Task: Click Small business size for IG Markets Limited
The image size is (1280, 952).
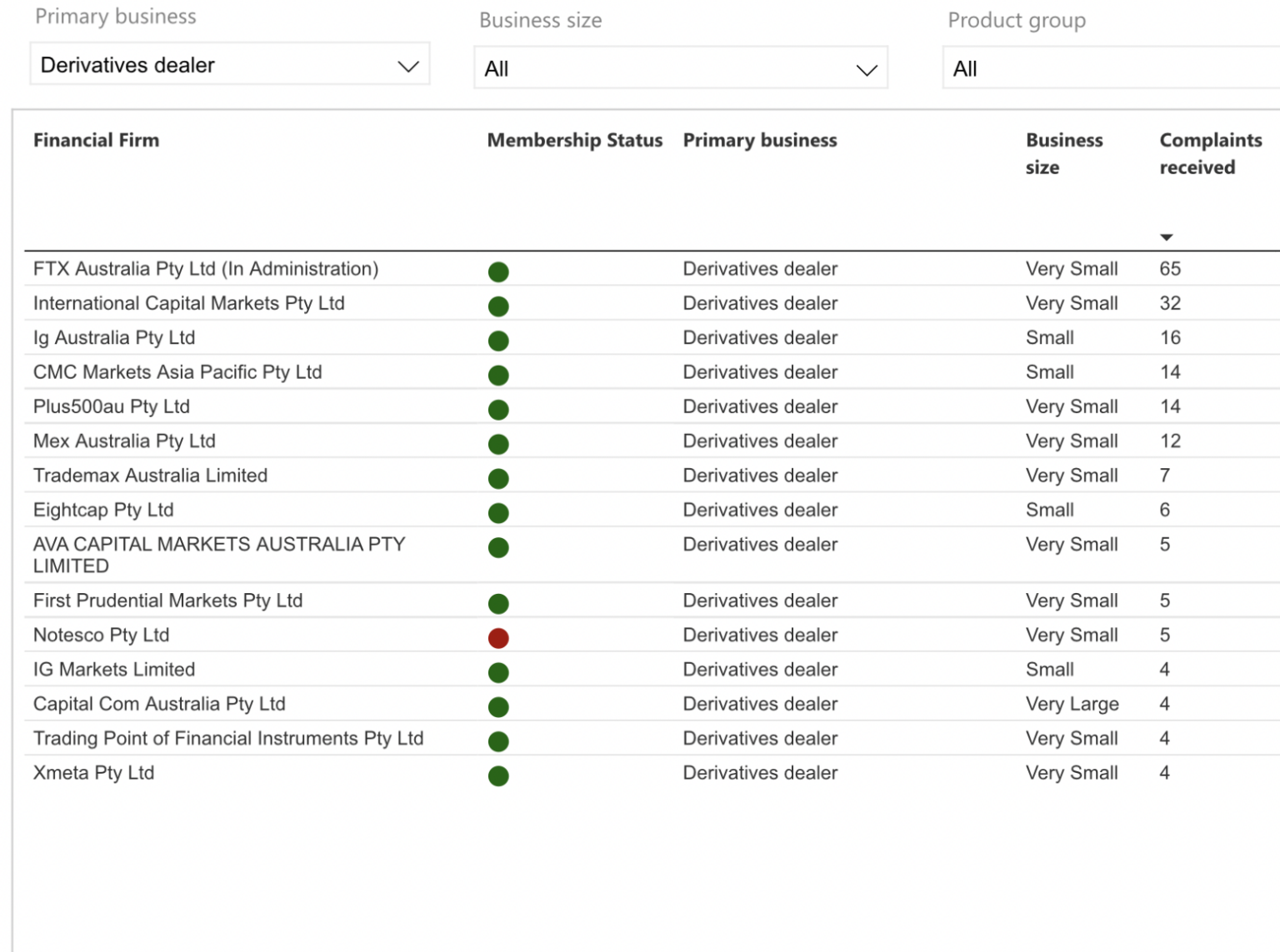Action: tap(1050, 670)
